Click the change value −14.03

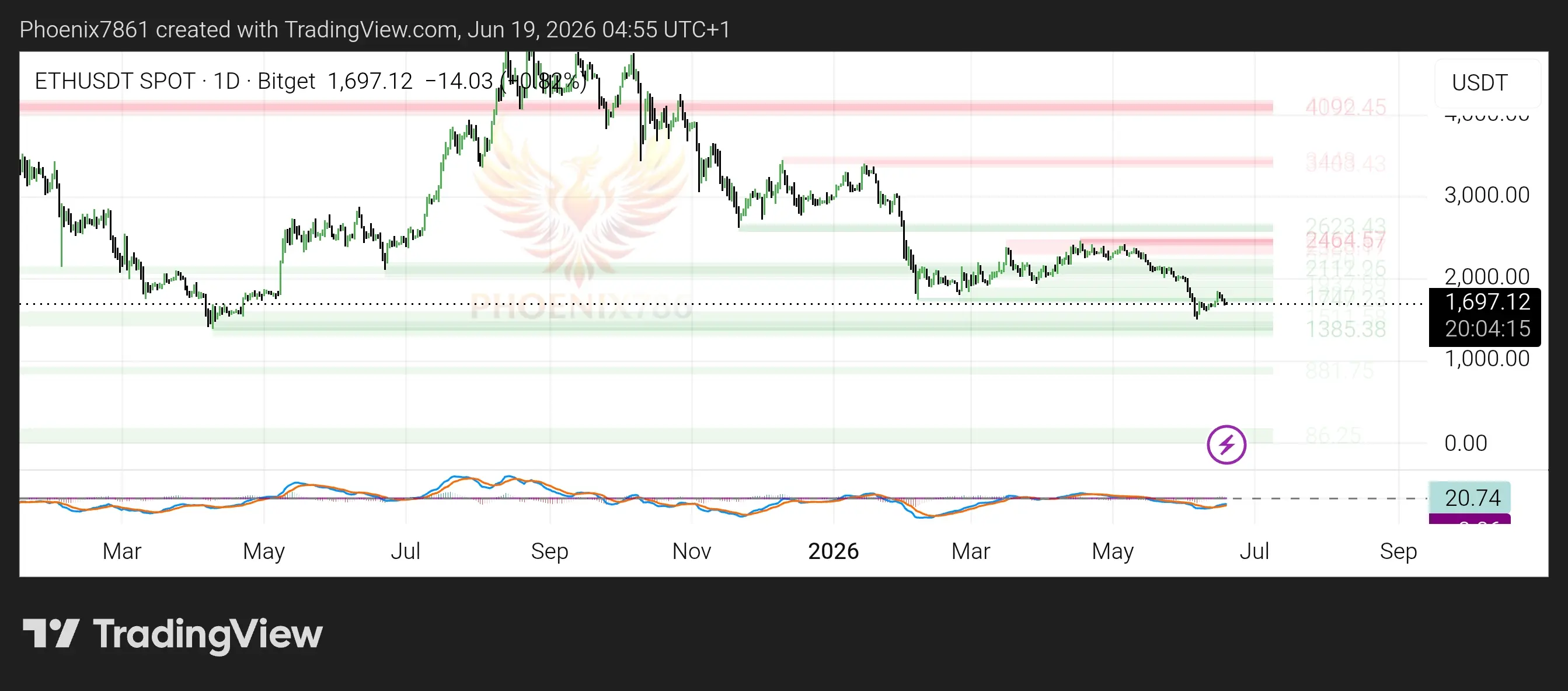(458, 81)
